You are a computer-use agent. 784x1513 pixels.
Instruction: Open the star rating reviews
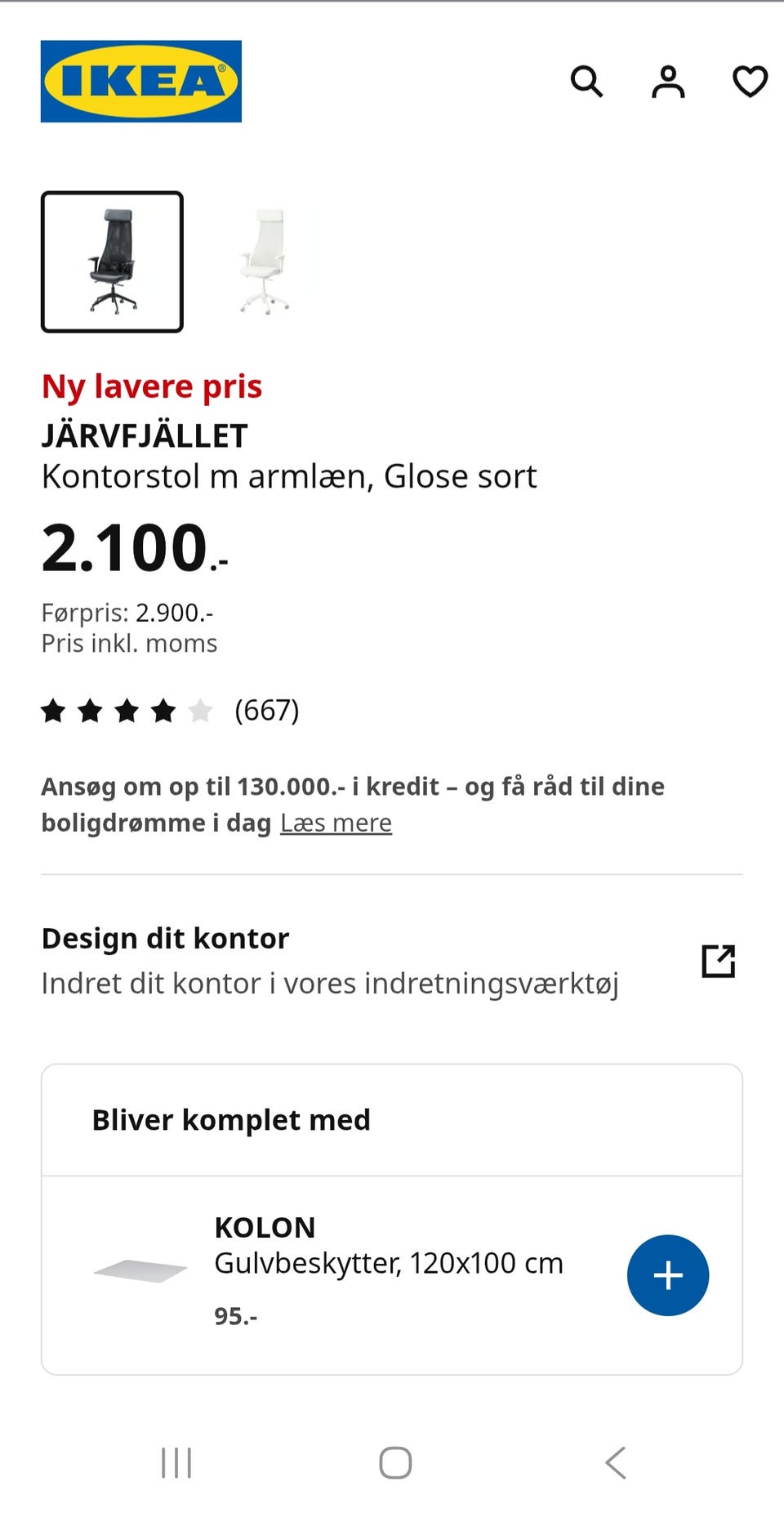point(127,711)
